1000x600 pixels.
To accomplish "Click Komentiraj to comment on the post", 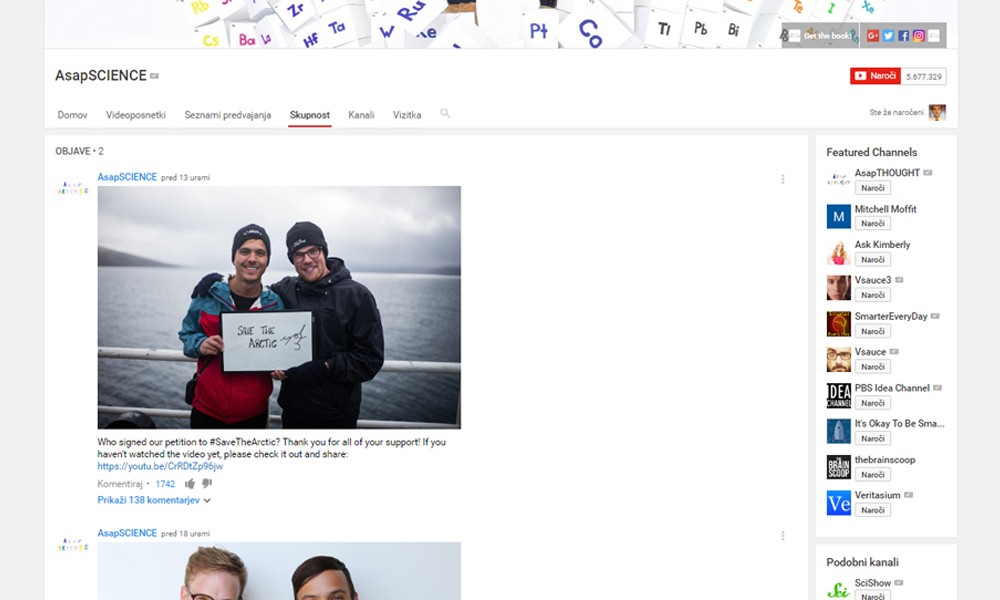I will coord(120,484).
